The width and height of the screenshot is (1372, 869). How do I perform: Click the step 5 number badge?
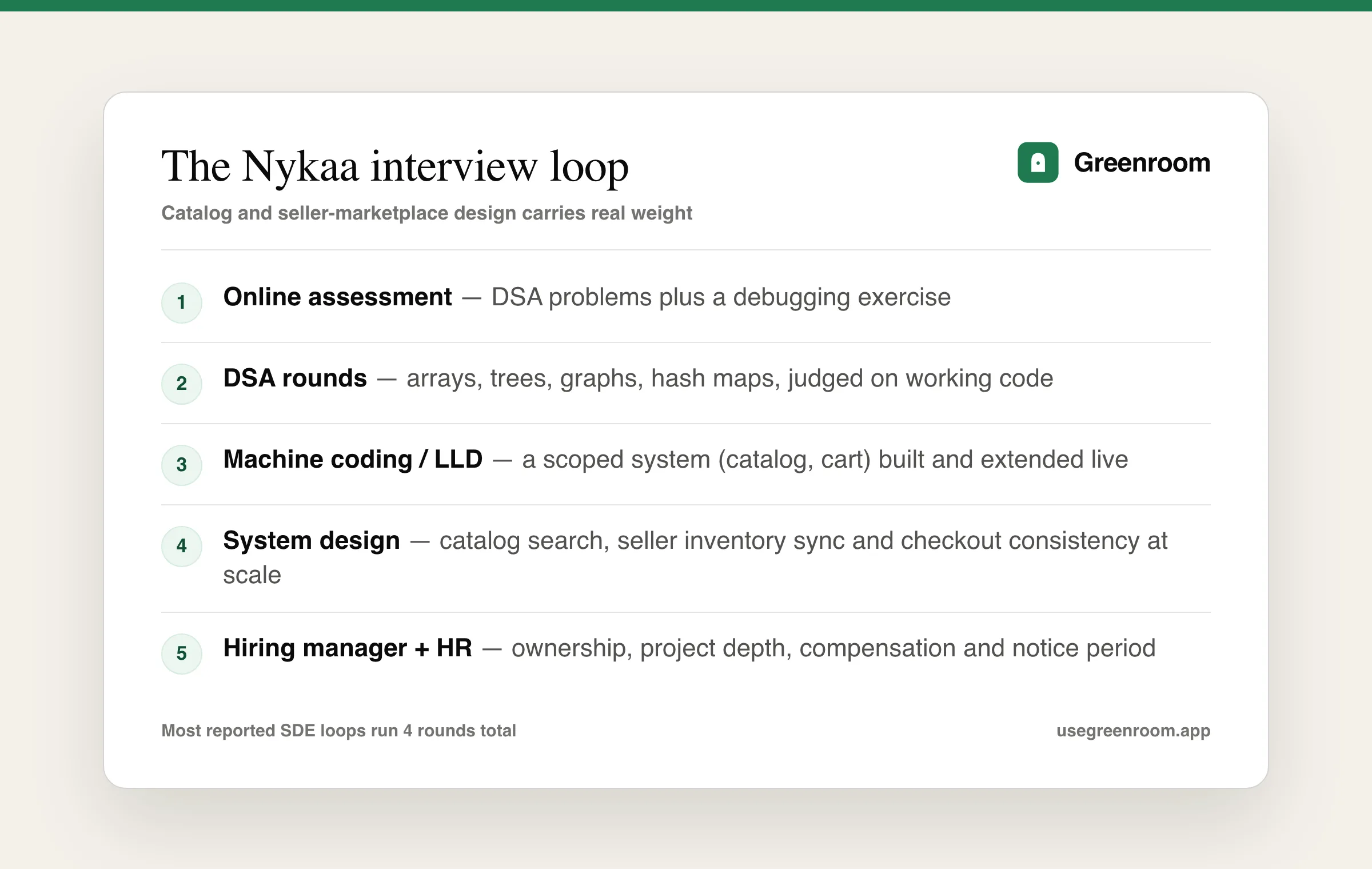[x=182, y=653]
